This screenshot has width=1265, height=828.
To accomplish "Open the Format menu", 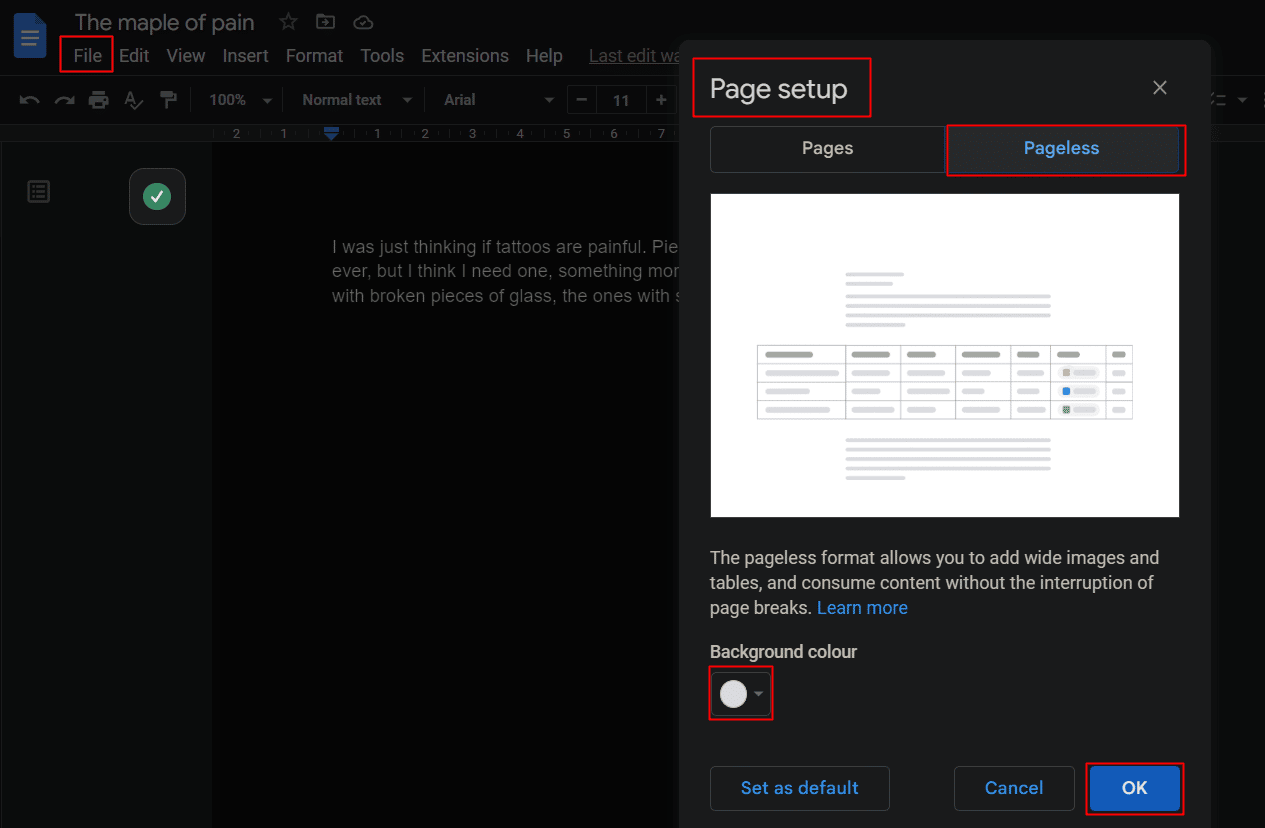I will pos(314,56).
